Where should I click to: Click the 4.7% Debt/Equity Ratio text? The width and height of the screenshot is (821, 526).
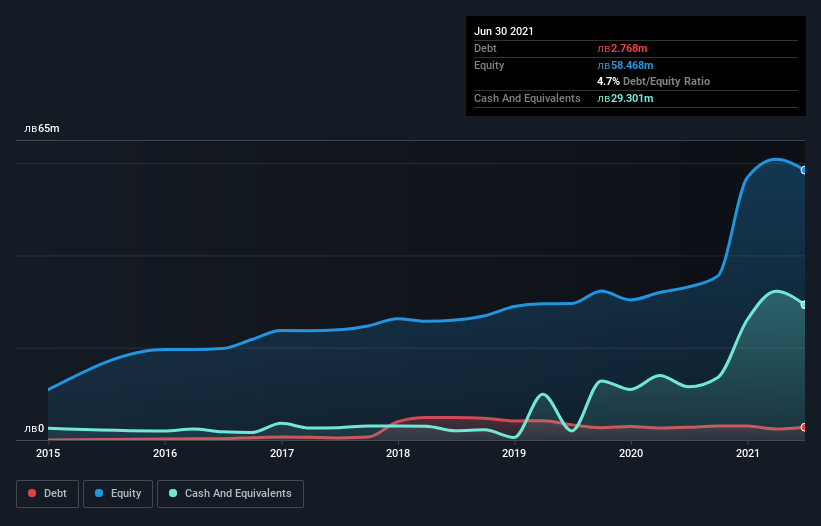click(x=653, y=82)
